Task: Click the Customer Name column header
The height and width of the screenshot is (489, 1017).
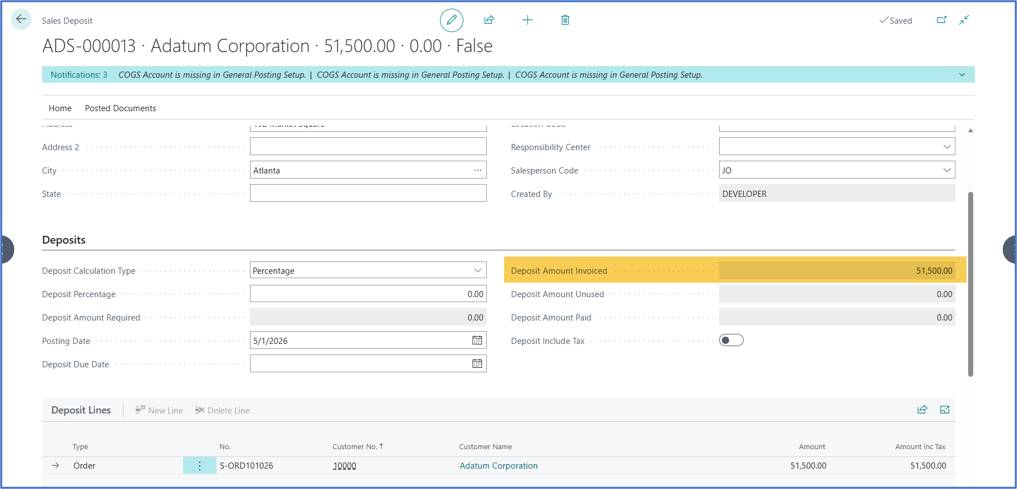Action: [485, 447]
